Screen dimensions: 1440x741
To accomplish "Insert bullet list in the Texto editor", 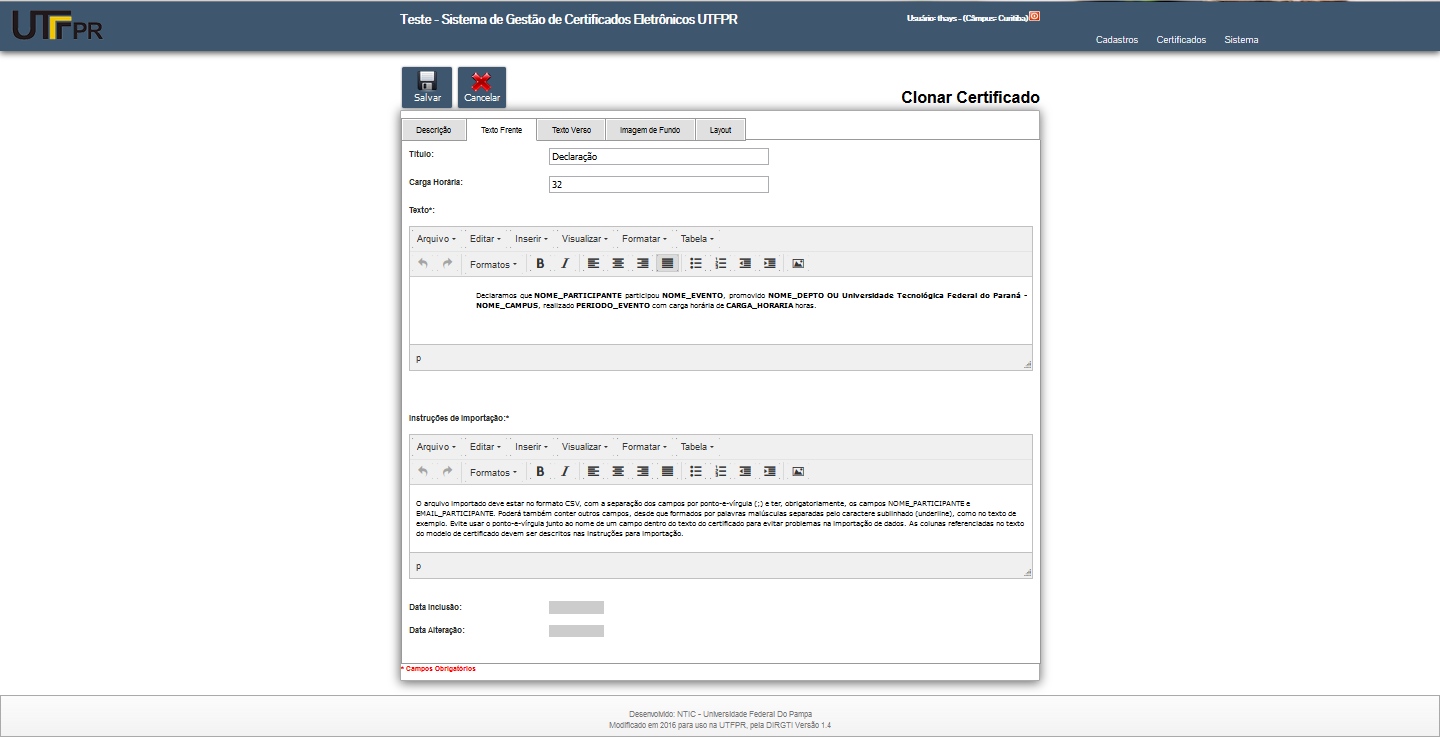I will point(696,263).
